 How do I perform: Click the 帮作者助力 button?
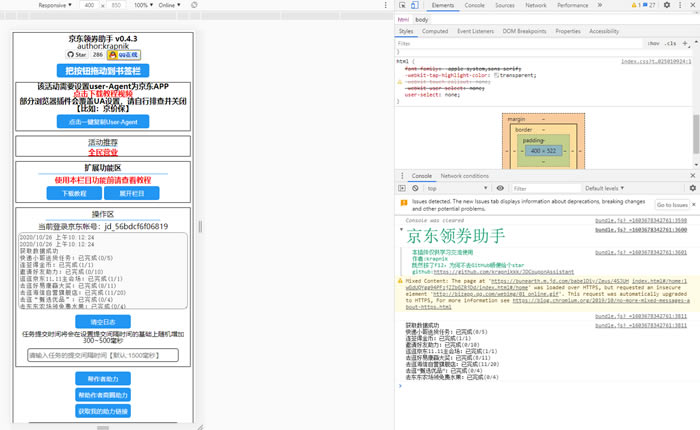(103, 379)
